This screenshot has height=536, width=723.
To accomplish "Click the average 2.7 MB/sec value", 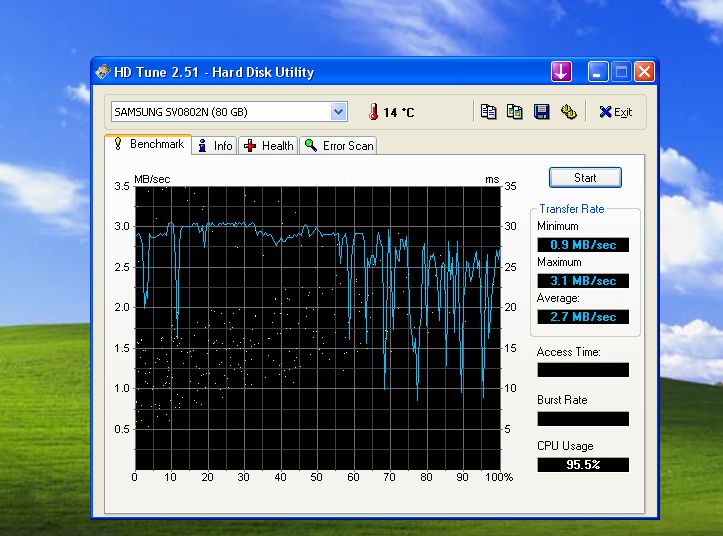I will click(x=583, y=317).
